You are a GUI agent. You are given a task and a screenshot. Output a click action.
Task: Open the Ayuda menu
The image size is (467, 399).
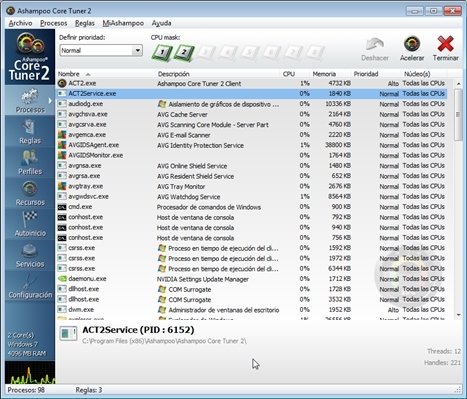coord(161,23)
